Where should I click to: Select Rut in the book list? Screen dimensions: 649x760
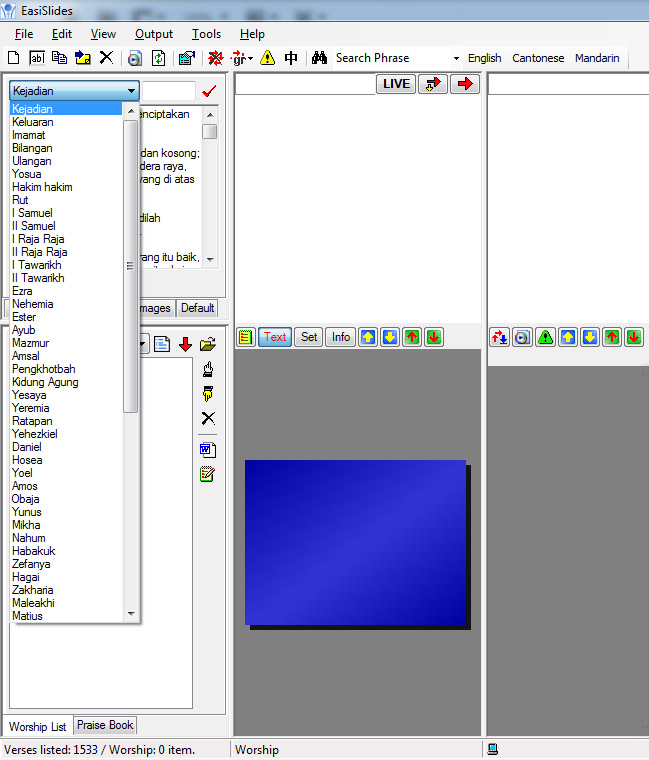[x=66, y=200]
